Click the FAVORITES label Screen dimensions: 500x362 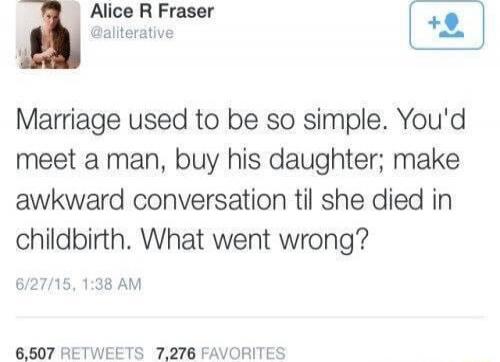click(x=243, y=353)
